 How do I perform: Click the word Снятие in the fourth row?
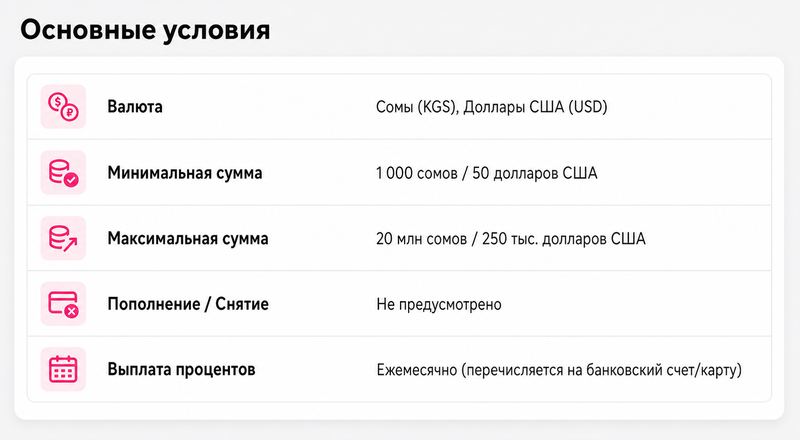click(x=242, y=304)
